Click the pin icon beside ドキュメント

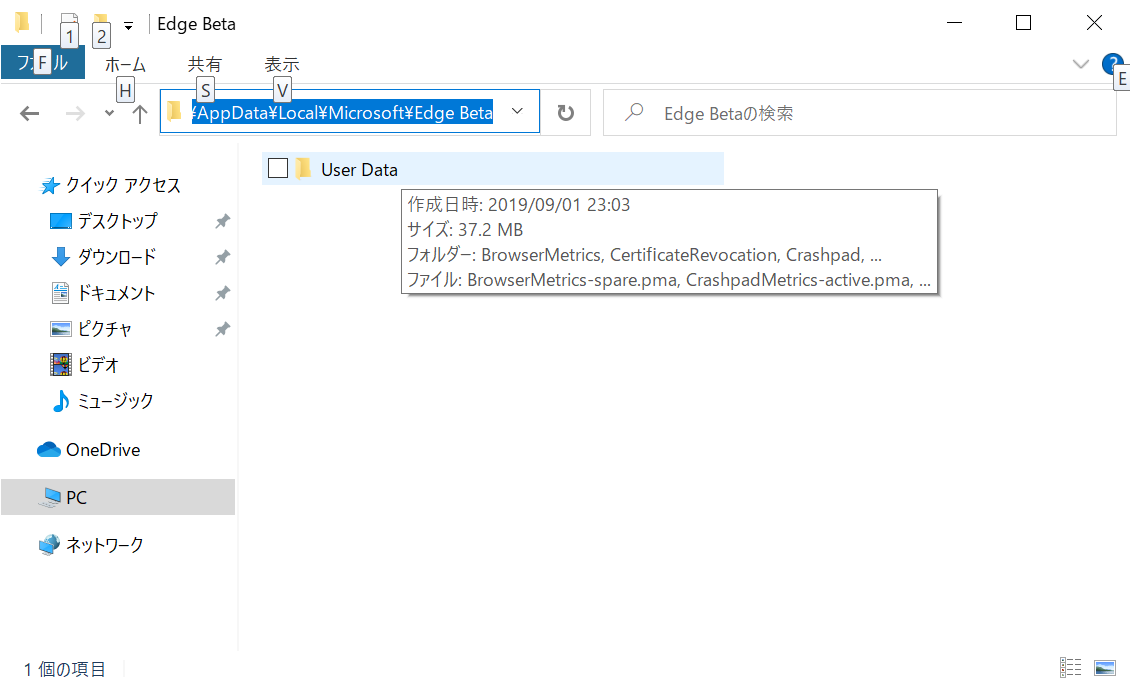click(x=223, y=293)
